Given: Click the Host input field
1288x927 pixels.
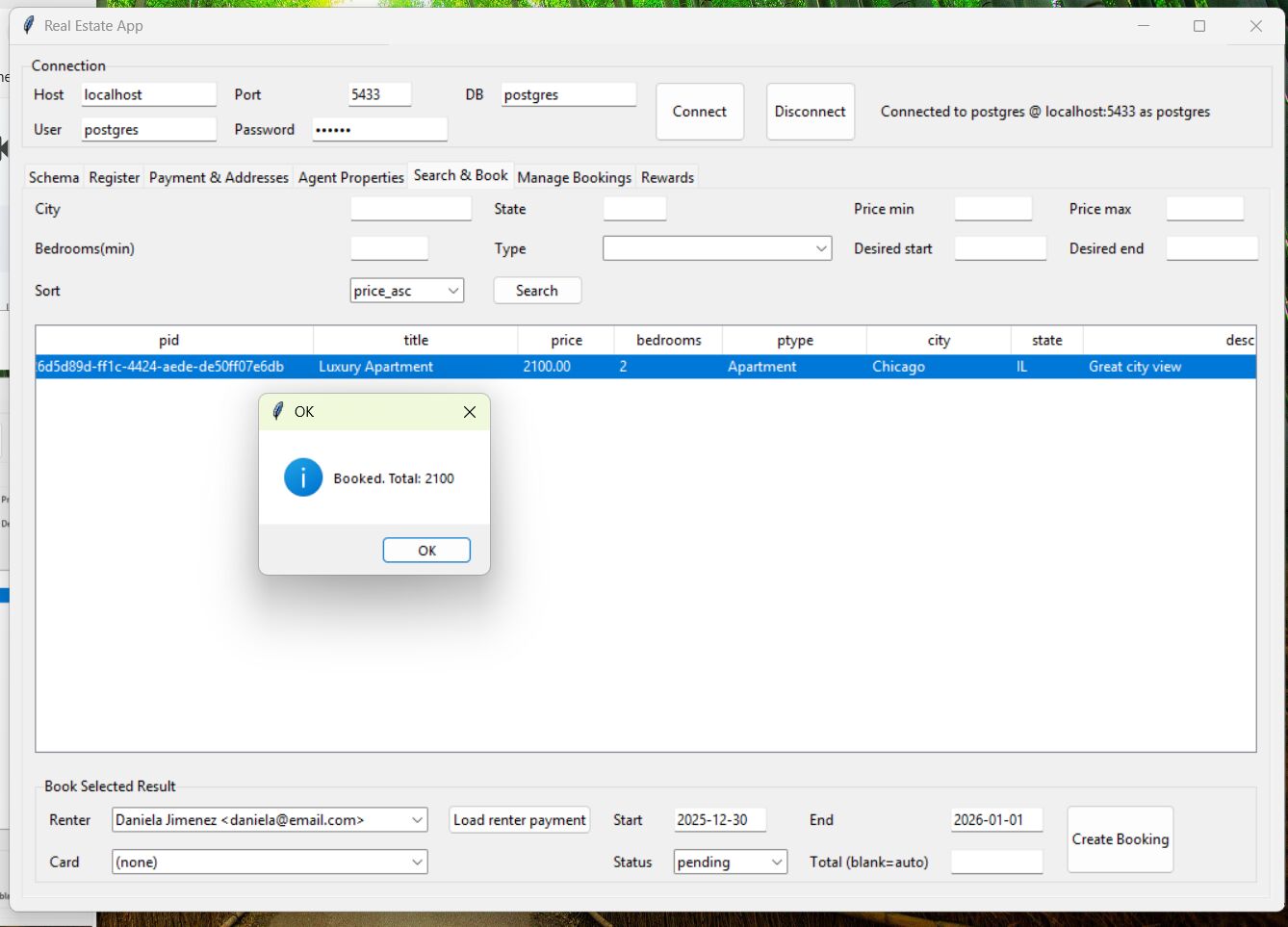Looking at the screenshot, I should tap(148, 94).
